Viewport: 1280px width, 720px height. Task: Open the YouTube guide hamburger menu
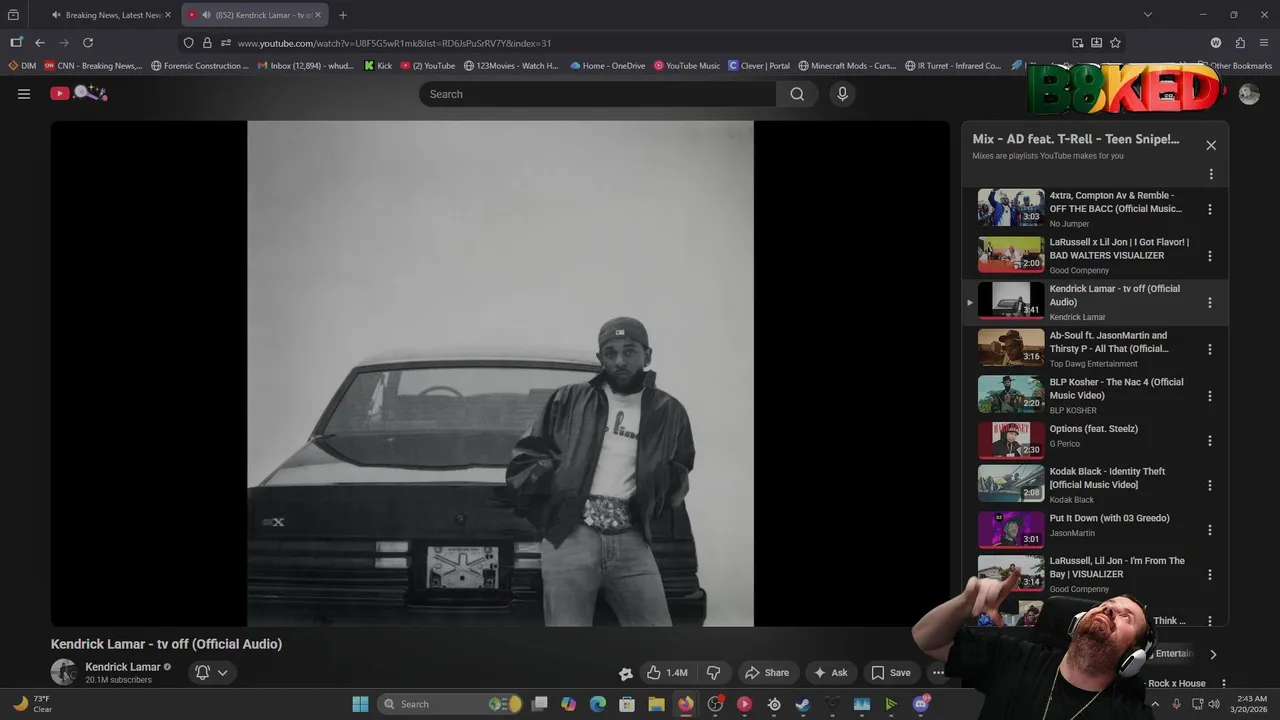tap(24, 94)
